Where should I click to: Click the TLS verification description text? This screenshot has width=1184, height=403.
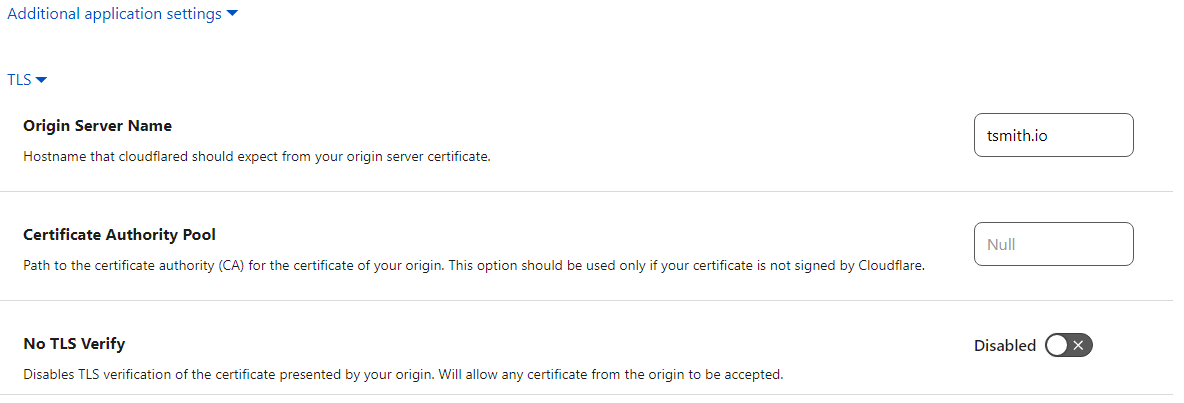[402, 375]
